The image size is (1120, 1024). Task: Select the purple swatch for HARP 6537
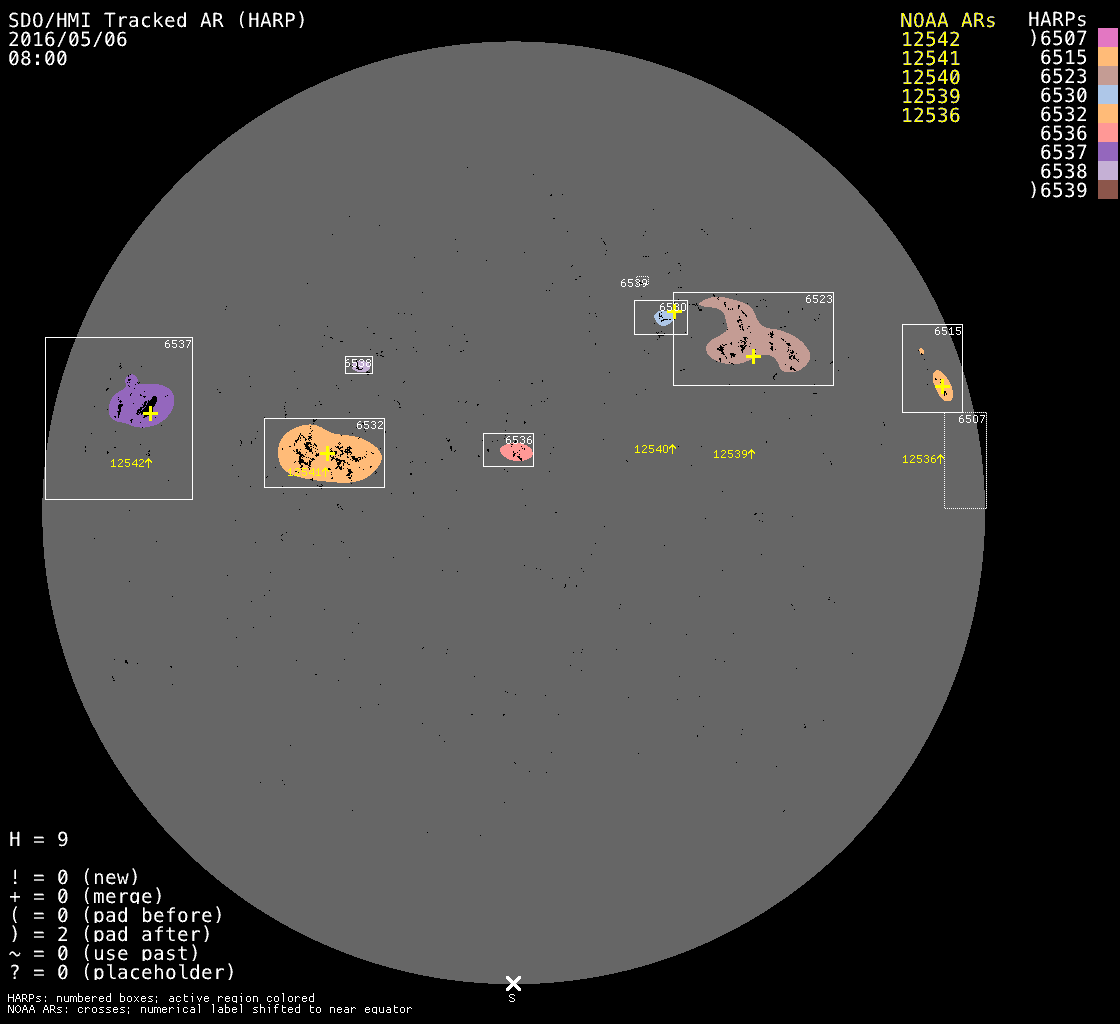pos(1107,152)
